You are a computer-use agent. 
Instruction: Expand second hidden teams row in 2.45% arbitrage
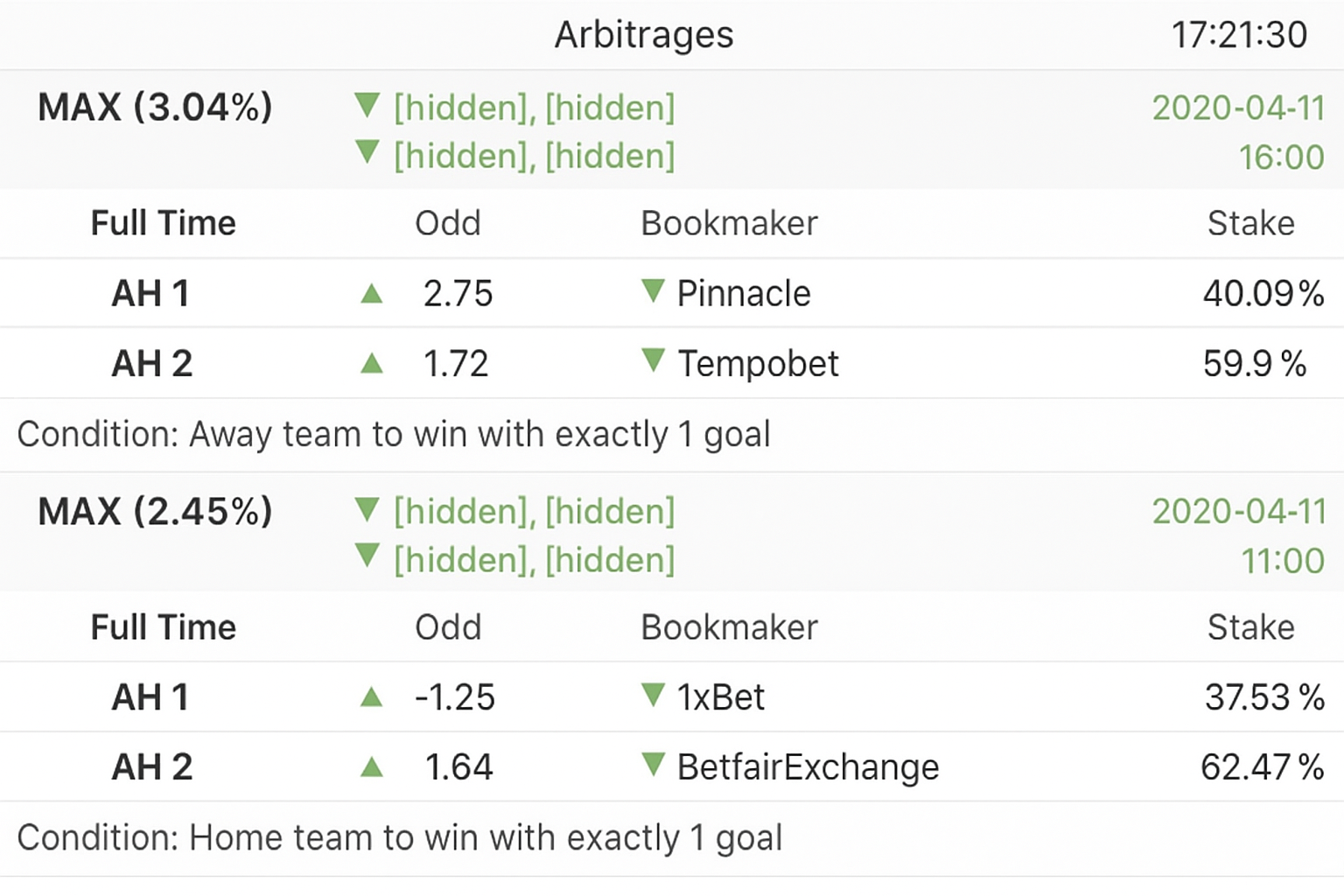coord(367,556)
